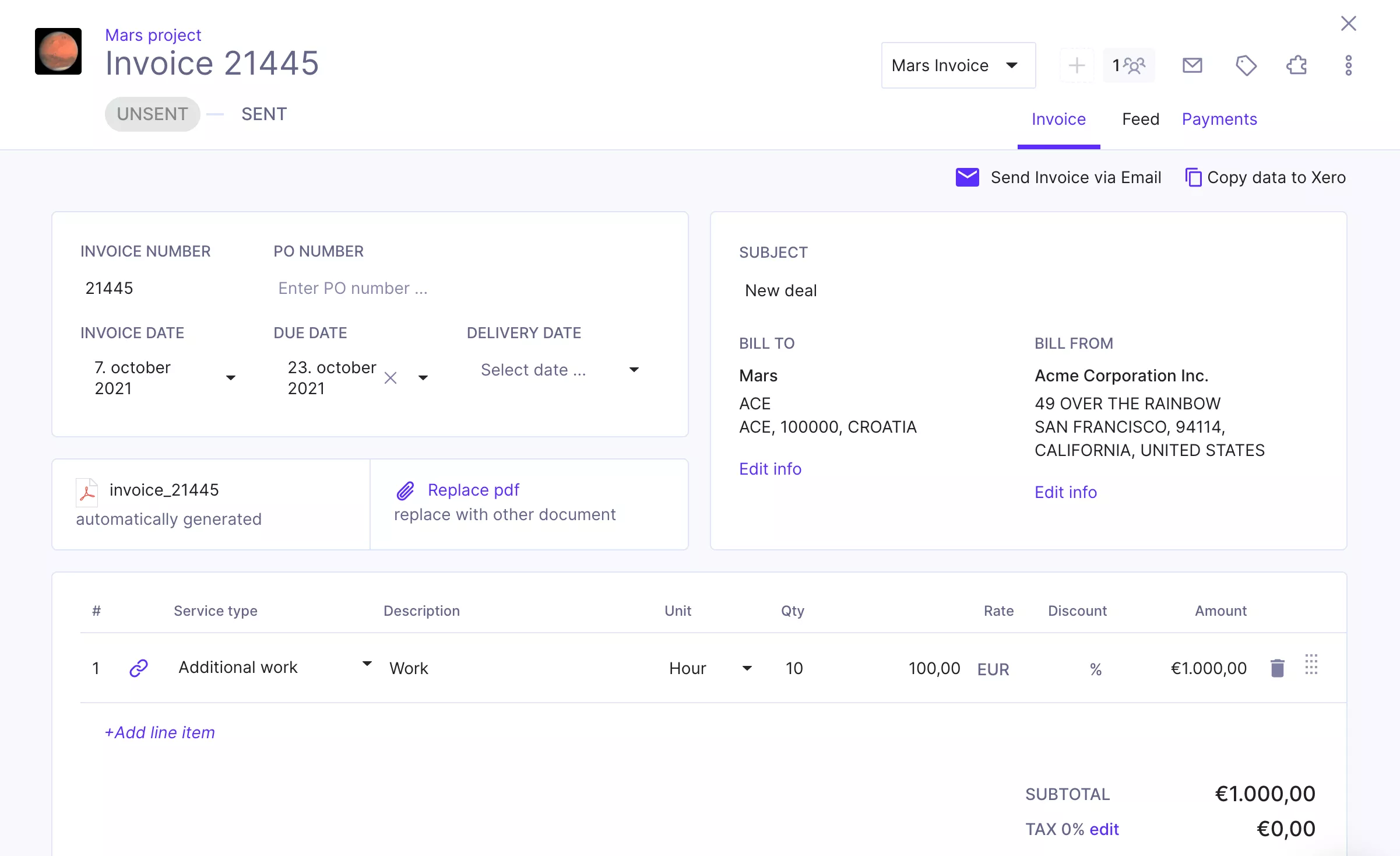Select the UNSENT status pill
Image resolution: width=1400 pixels, height=856 pixels.
click(153, 114)
